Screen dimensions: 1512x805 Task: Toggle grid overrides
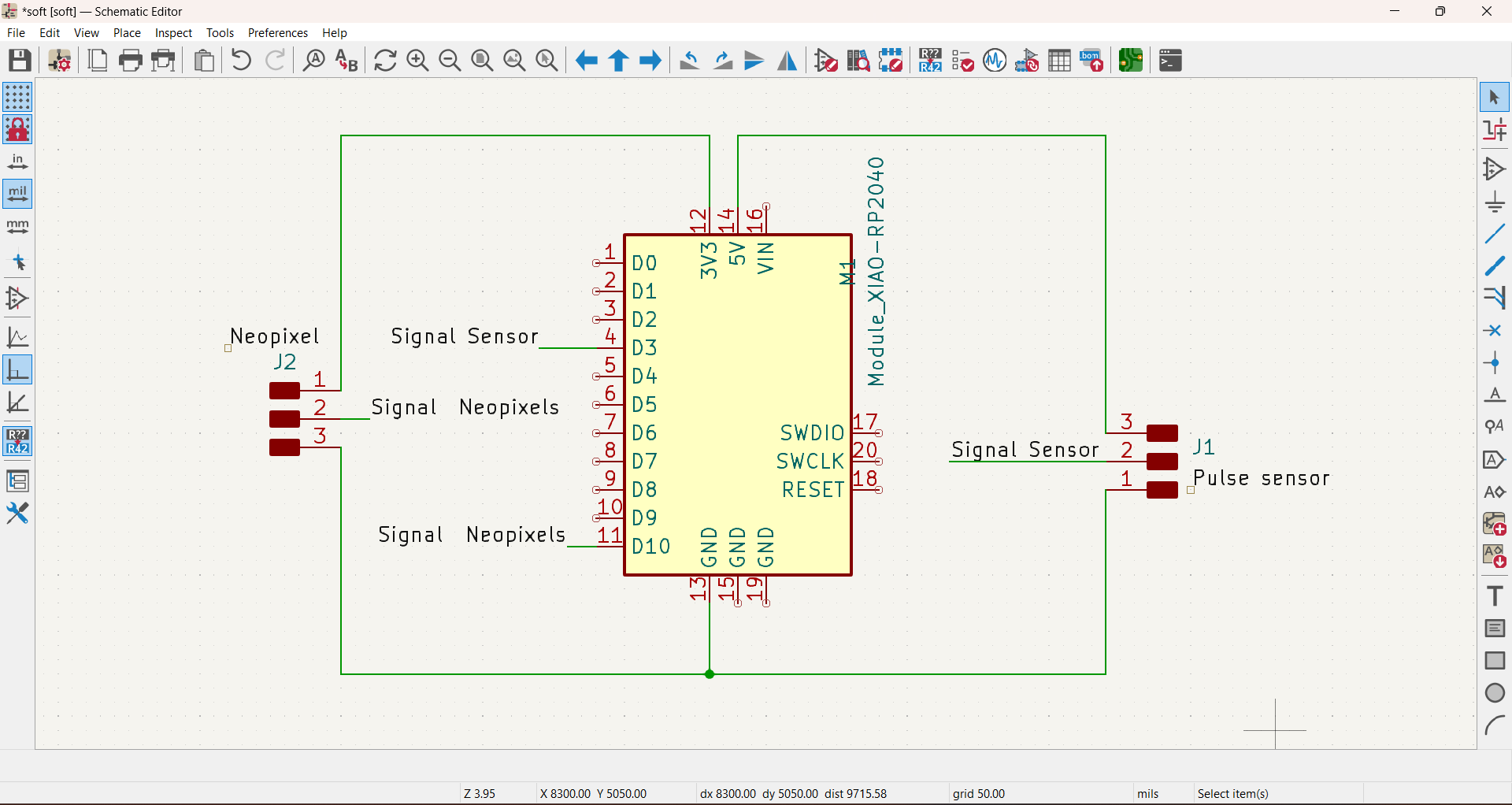pos(17,129)
